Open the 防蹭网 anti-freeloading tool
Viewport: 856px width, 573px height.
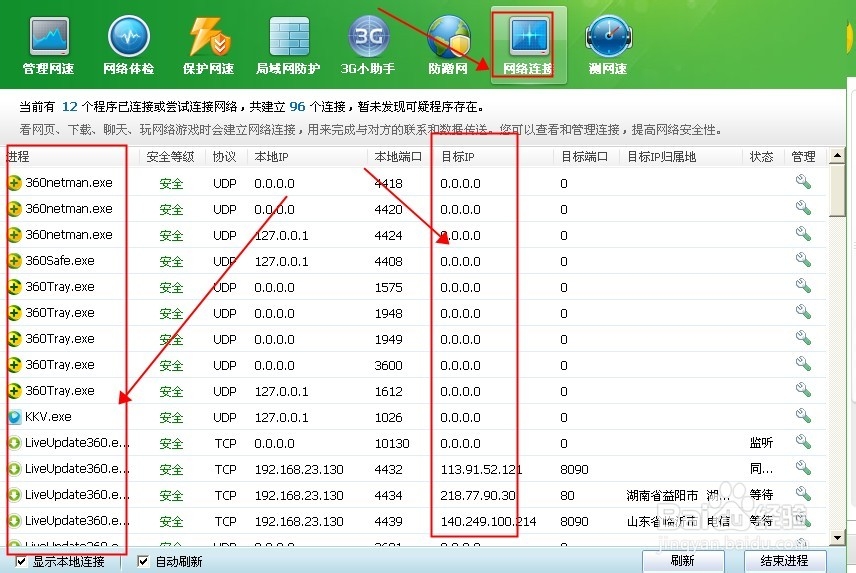[448, 46]
